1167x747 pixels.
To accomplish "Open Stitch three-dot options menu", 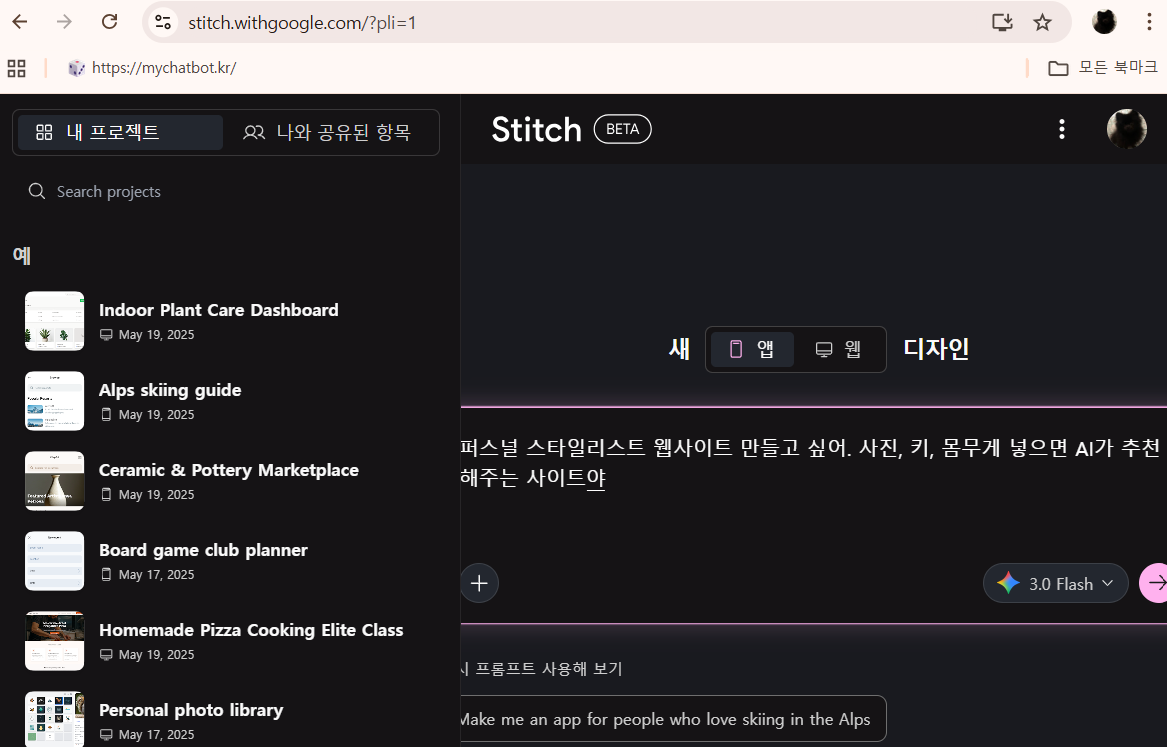I will 1062,129.
